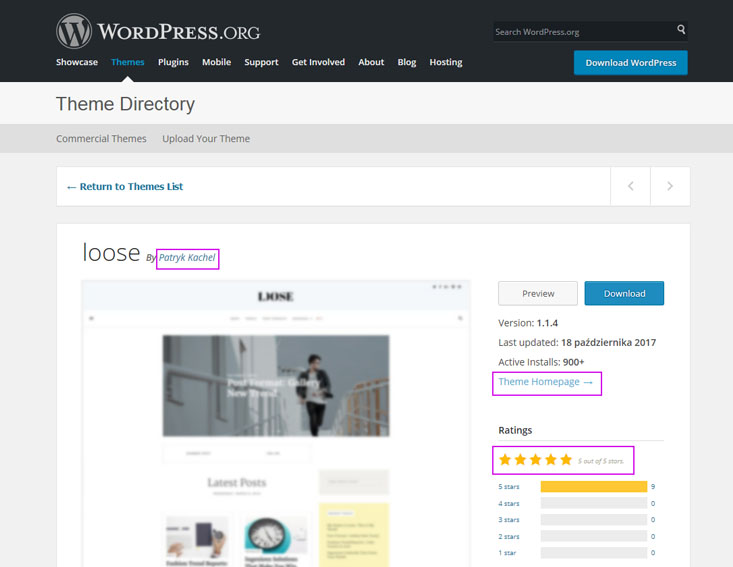Open the Plugins menu item
Screen dimensions: 733x567
coord(173,62)
